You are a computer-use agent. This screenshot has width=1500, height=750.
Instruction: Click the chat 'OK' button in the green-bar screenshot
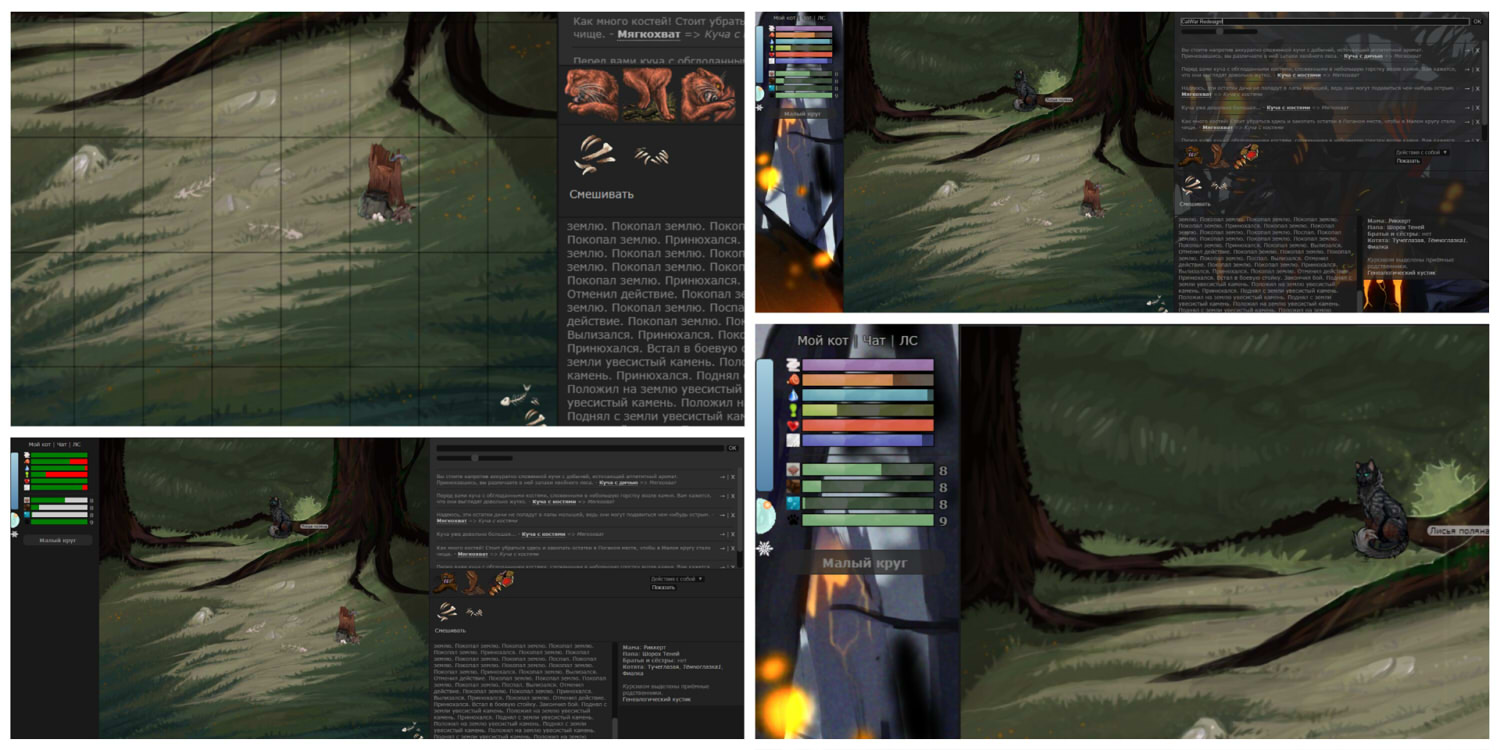(x=732, y=448)
